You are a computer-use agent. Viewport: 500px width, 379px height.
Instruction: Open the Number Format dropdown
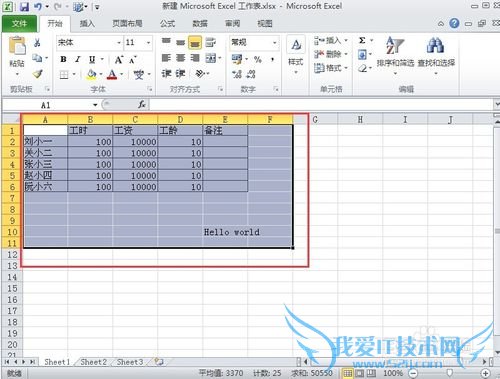point(275,43)
